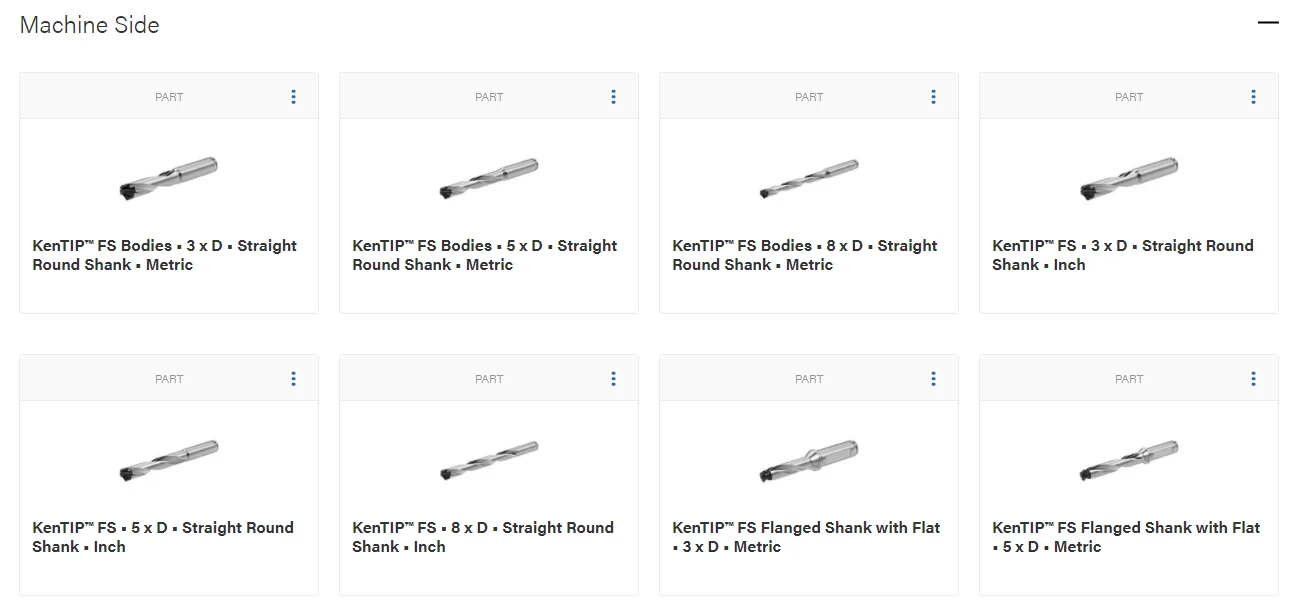
Task: Open options menu for Flanged Shank 3 x D card
Action: pyautogui.click(x=933, y=379)
